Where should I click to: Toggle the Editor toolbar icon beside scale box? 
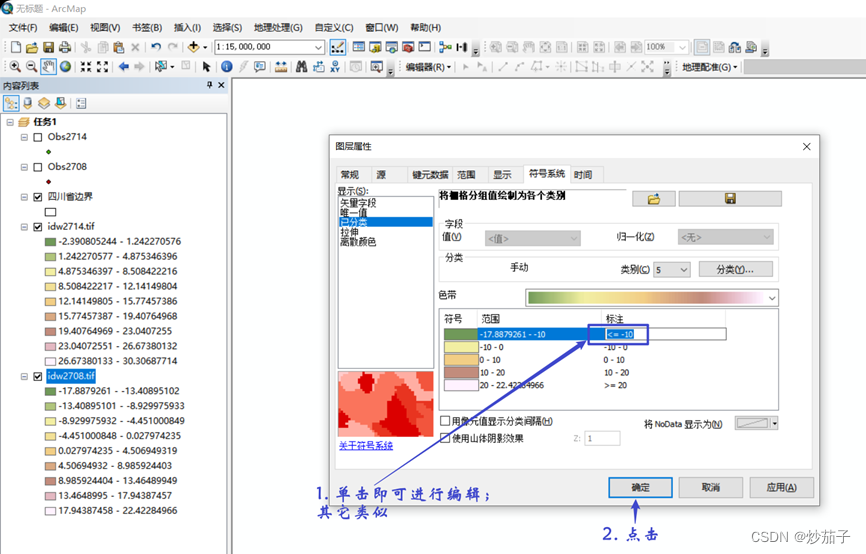point(337,48)
